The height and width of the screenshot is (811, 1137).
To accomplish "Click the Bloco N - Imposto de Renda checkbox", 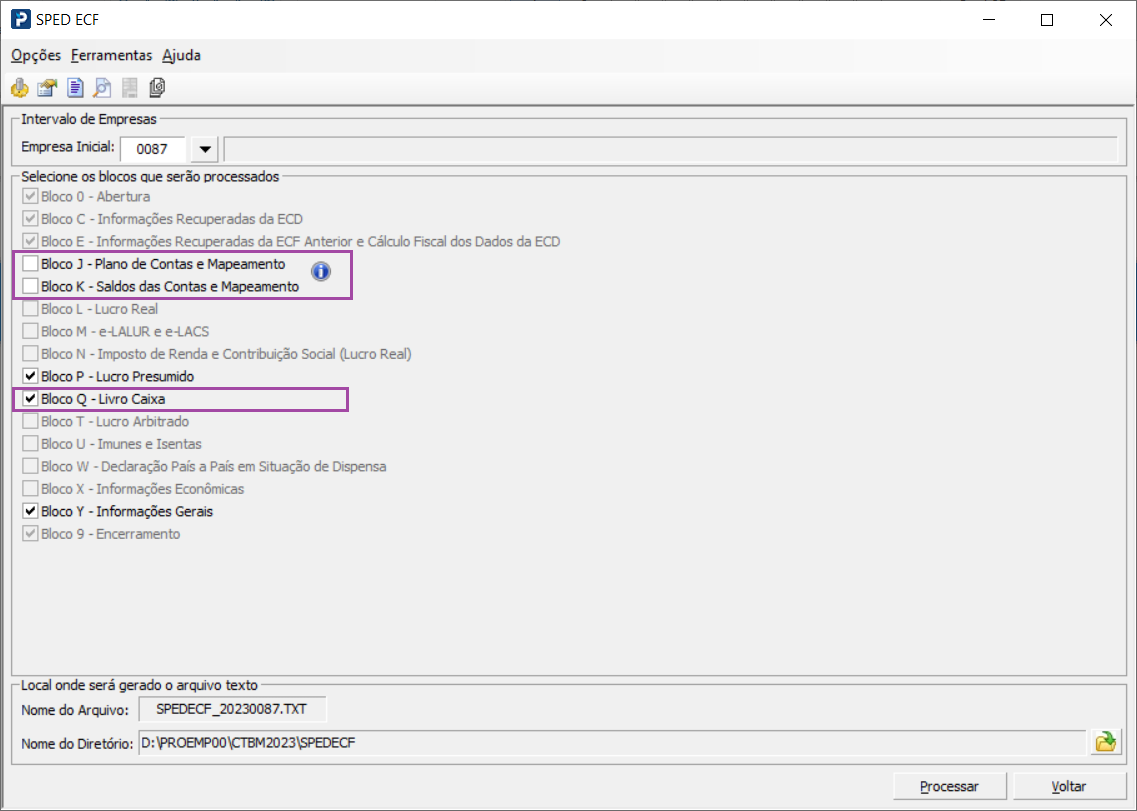I will [x=30, y=353].
